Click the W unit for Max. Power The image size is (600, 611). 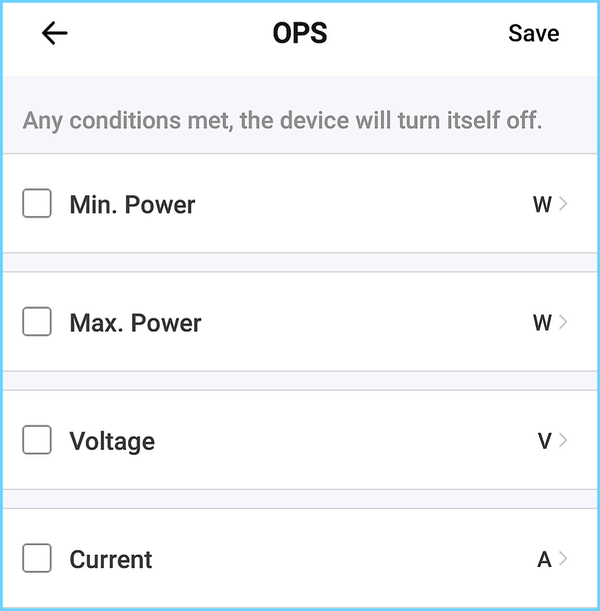542,323
